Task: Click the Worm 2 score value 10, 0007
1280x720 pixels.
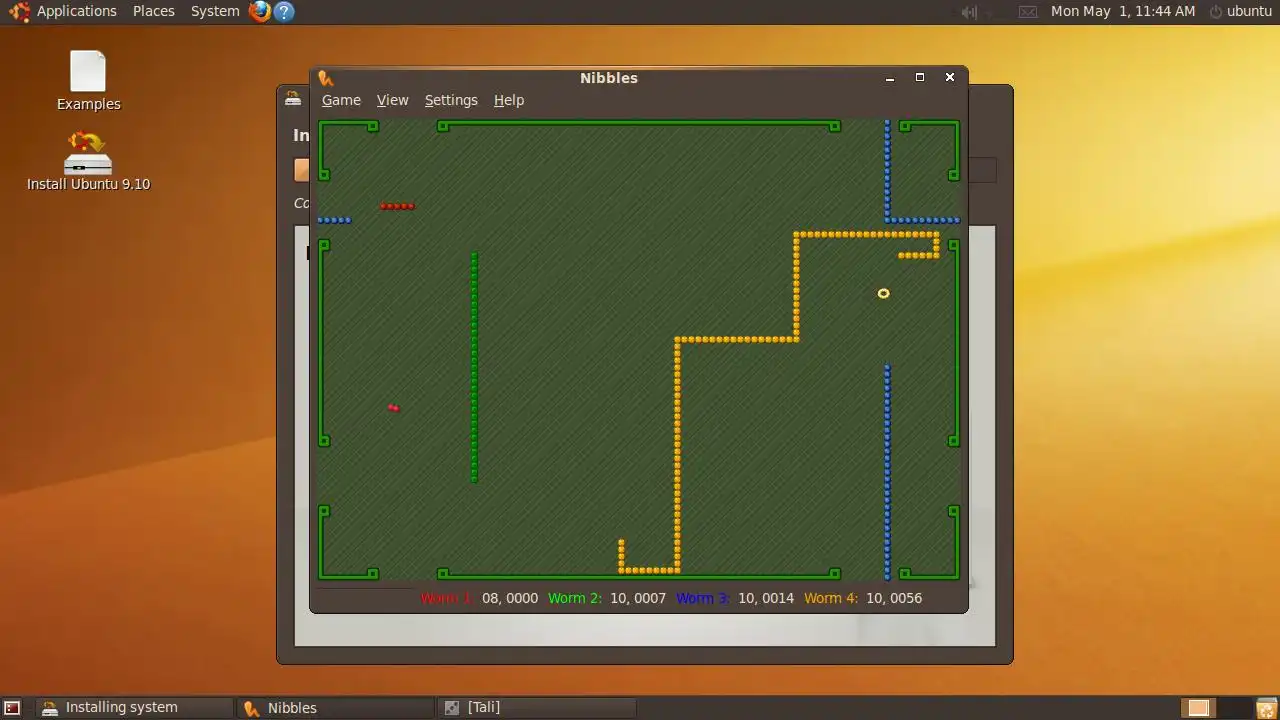Action: (x=638, y=598)
